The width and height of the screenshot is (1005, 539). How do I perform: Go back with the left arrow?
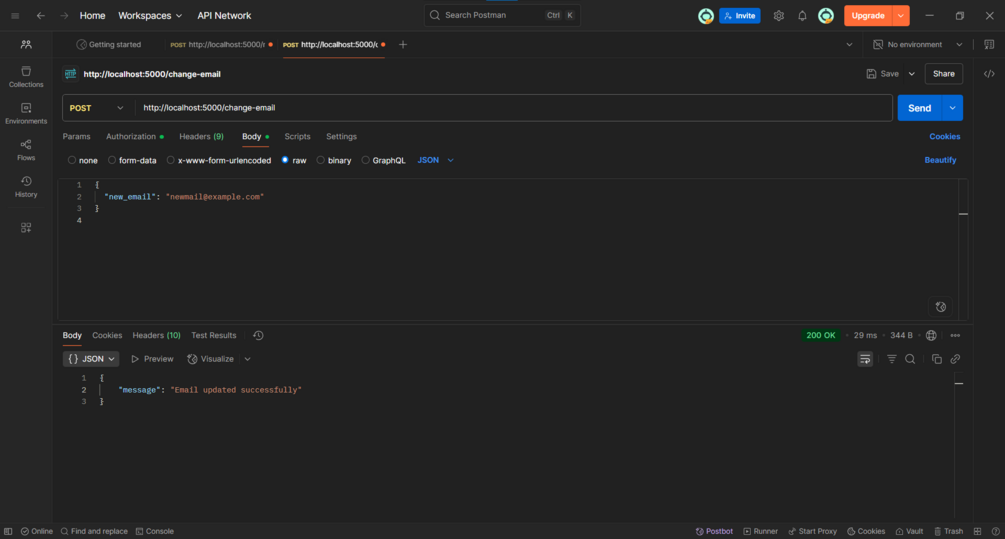tap(40, 15)
